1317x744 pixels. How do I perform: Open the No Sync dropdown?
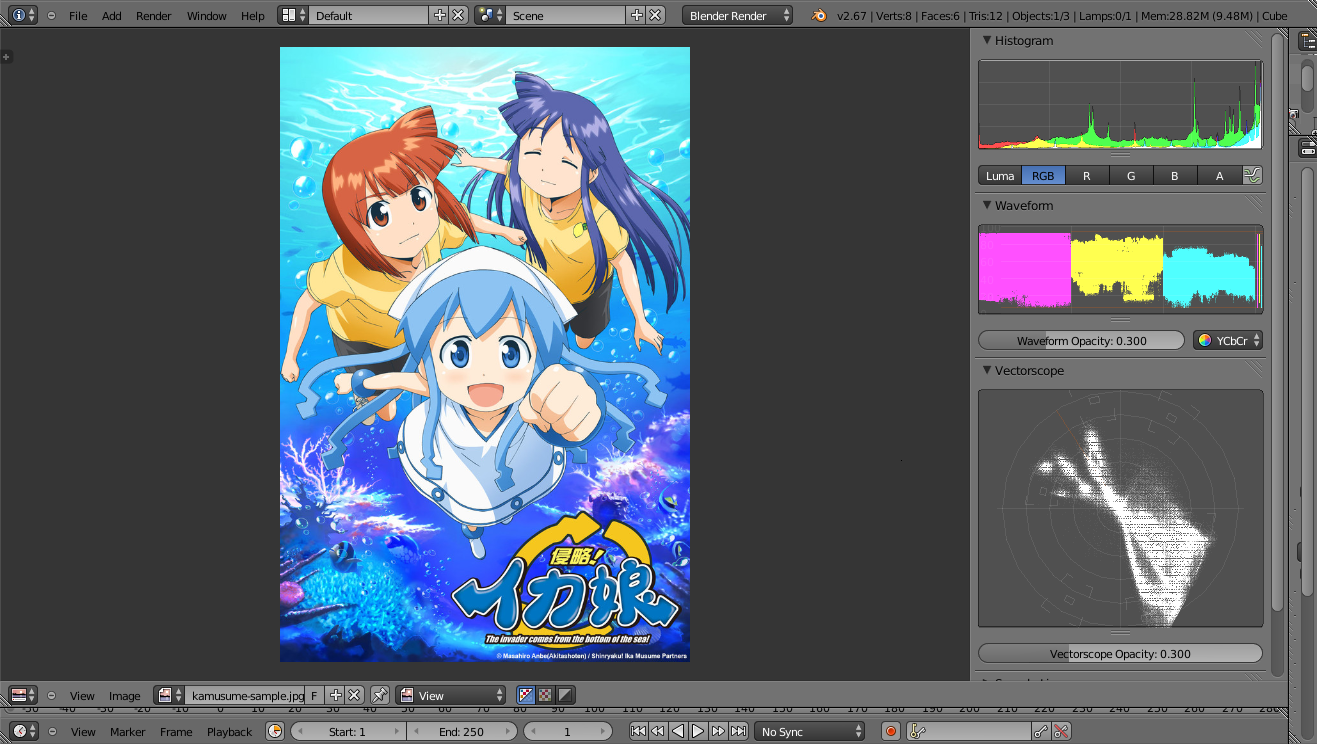[x=809, y=731]
